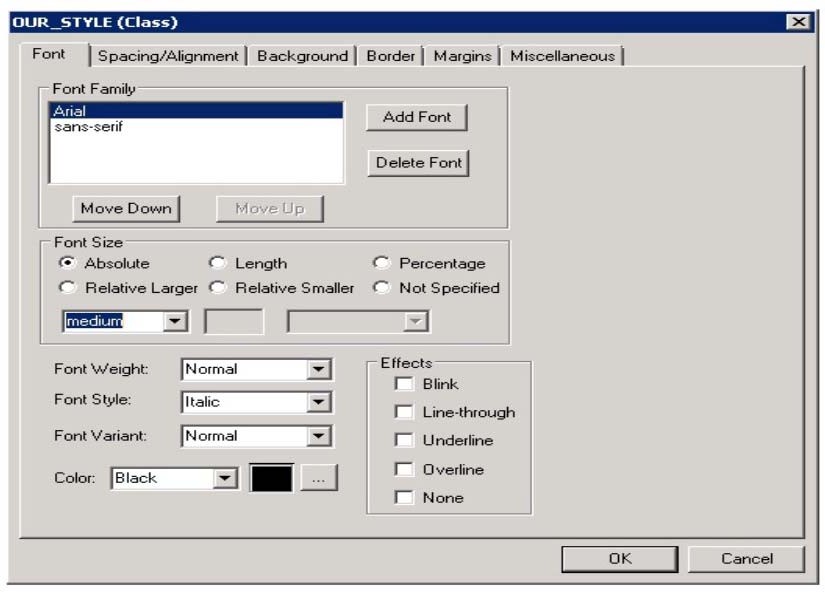Screen dimensions: 825x592
Task: Click the ellipsis color picker button
Action: point(318,478)
